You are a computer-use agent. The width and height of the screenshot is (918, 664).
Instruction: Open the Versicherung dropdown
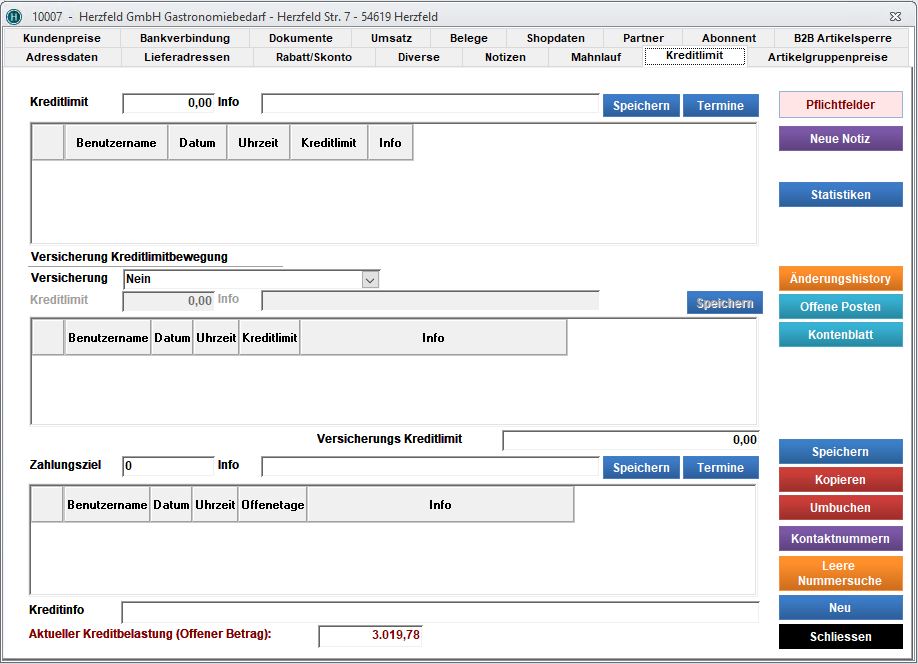point(370,280)
